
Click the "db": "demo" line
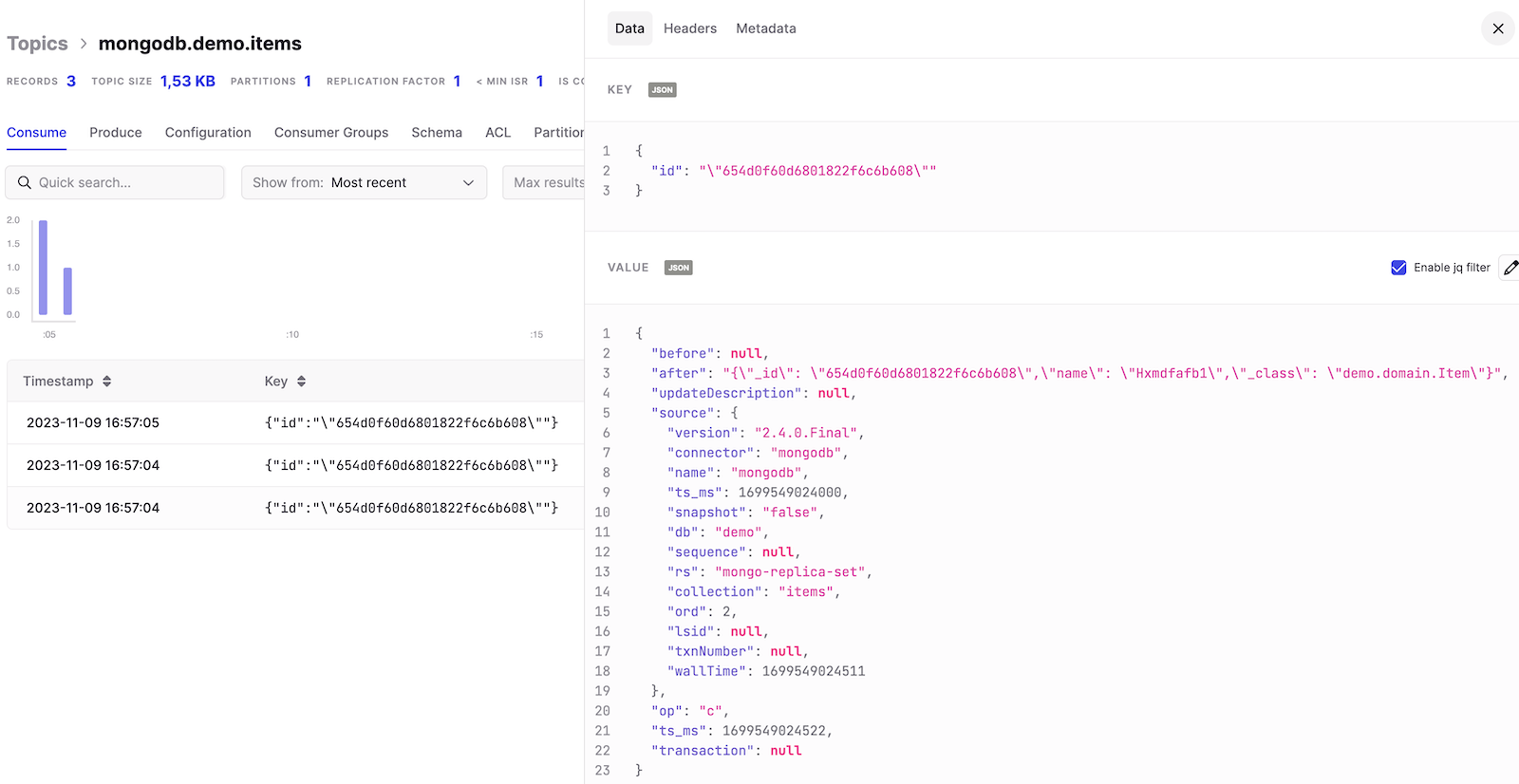click(718, 532)
